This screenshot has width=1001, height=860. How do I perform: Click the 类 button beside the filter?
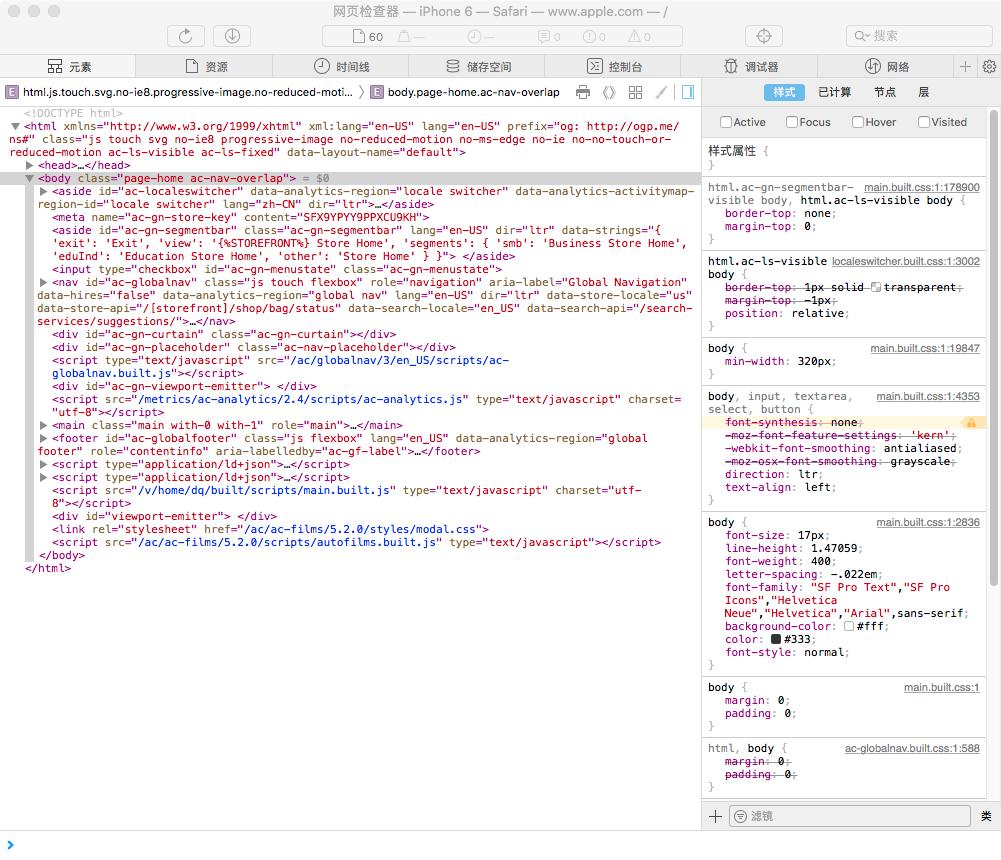986,816
